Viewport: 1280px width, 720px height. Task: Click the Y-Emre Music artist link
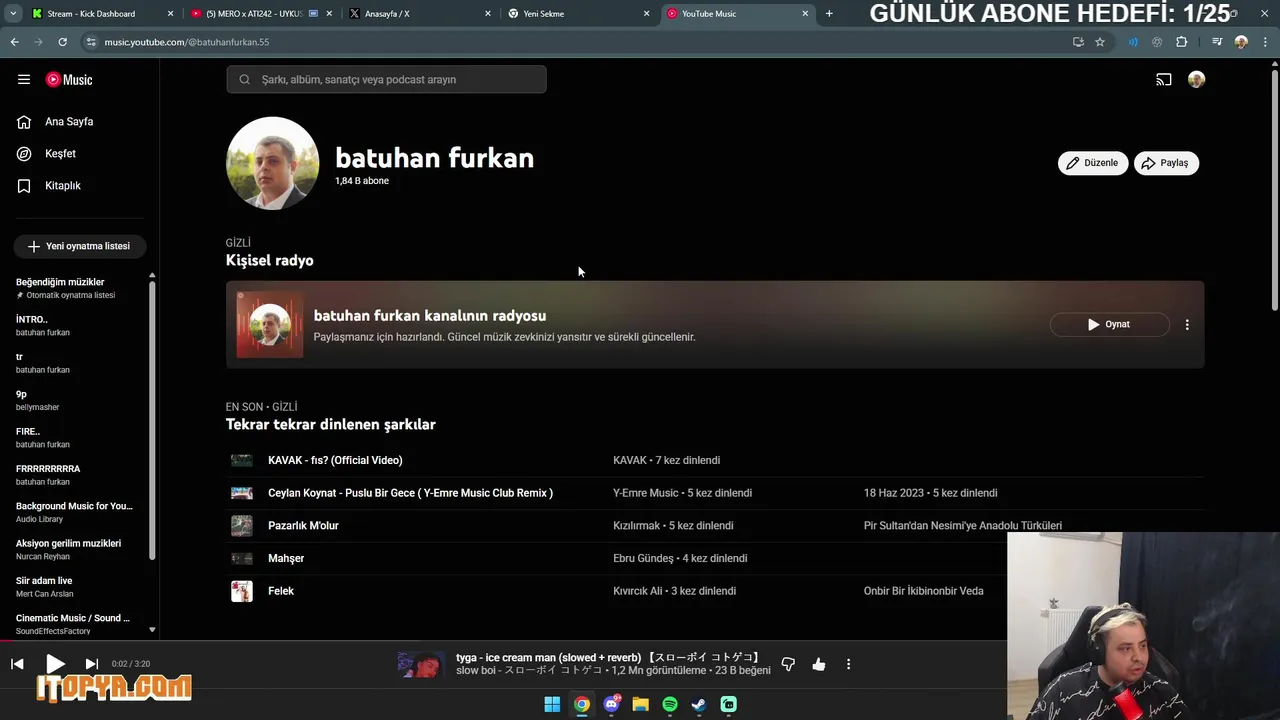(646, 494)
